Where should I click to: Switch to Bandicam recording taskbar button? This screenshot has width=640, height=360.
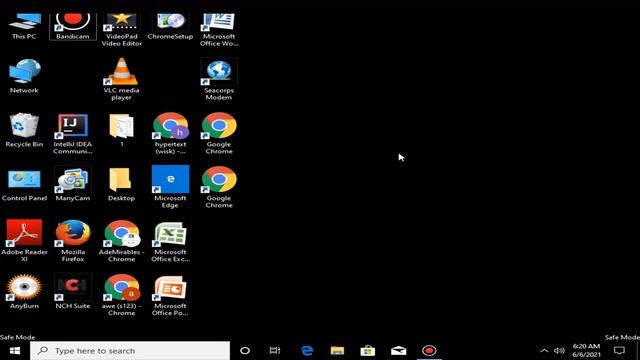click(429, 351)
